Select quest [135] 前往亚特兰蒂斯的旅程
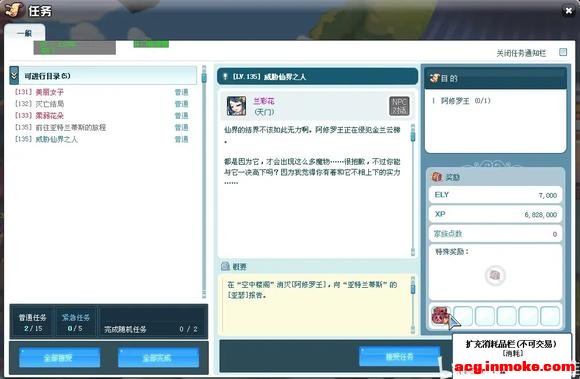580x379 pixels. 60,128
